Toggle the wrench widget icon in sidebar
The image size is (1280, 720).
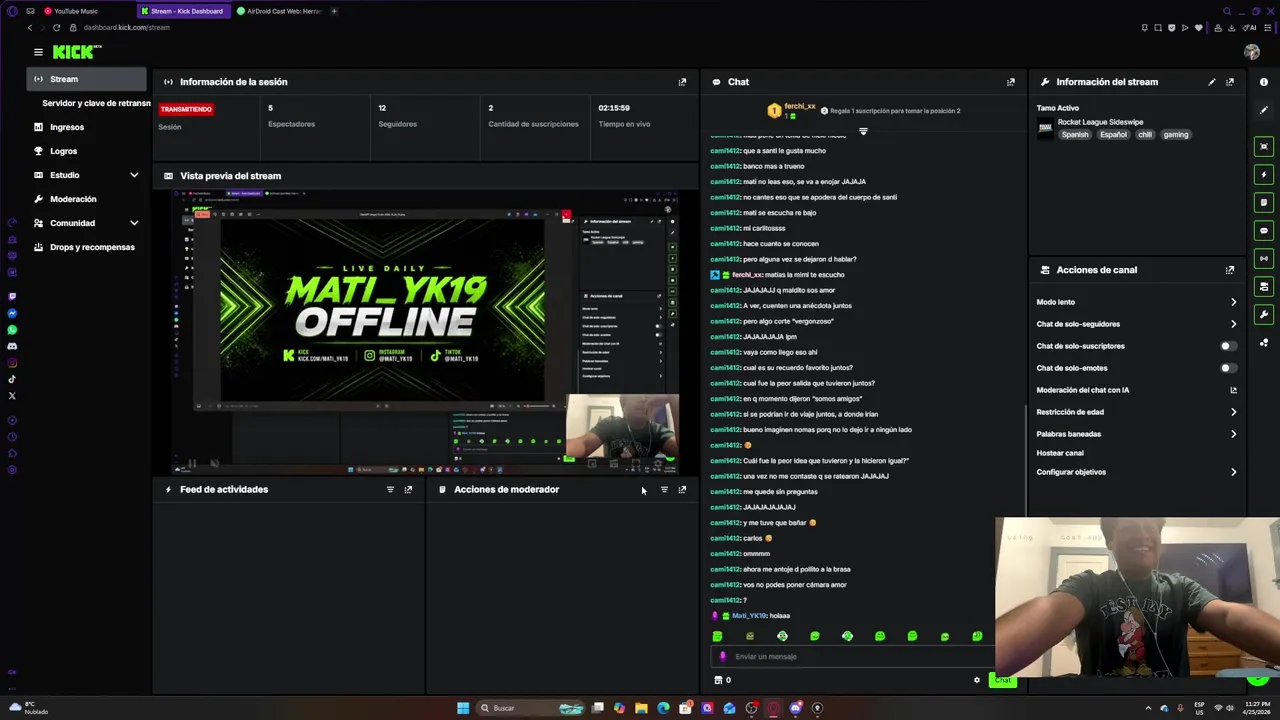[x=1264, y=315]
